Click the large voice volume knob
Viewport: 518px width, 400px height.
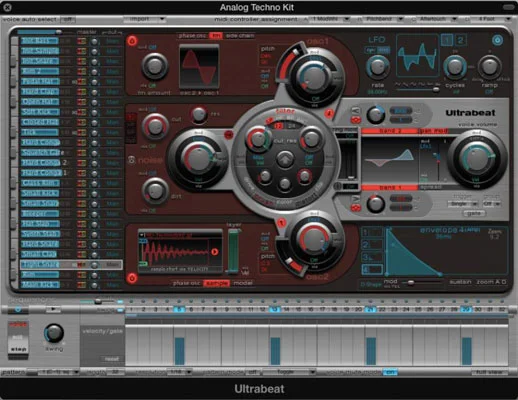[477, 159]
